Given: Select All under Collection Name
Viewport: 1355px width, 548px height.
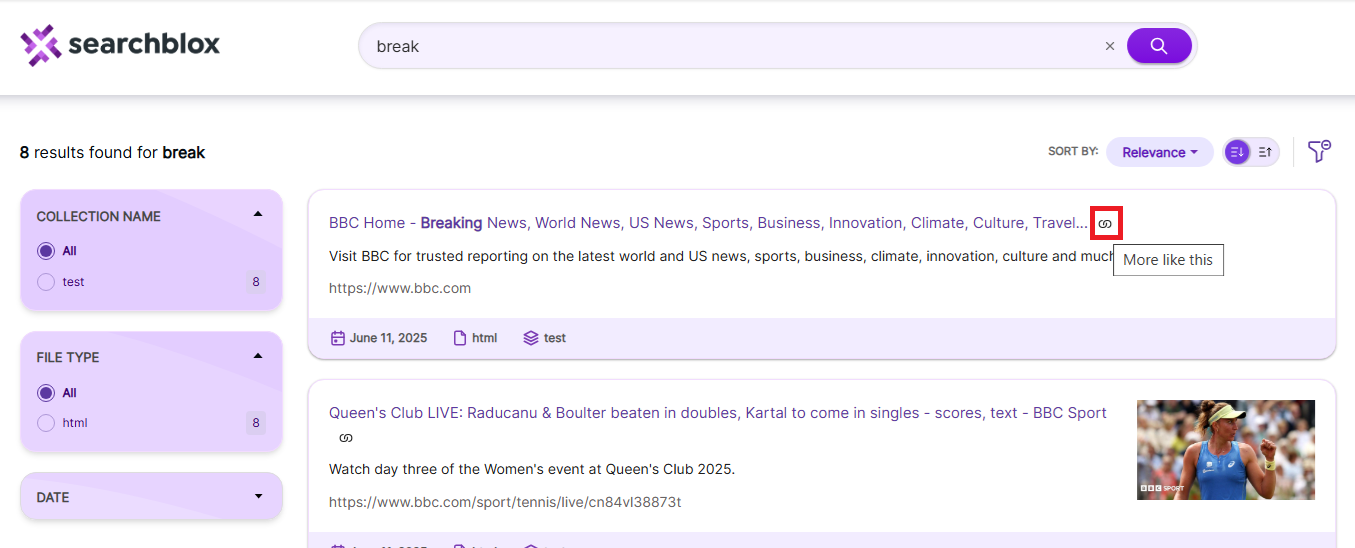Looking at the screenshot, I should point(46,251).
